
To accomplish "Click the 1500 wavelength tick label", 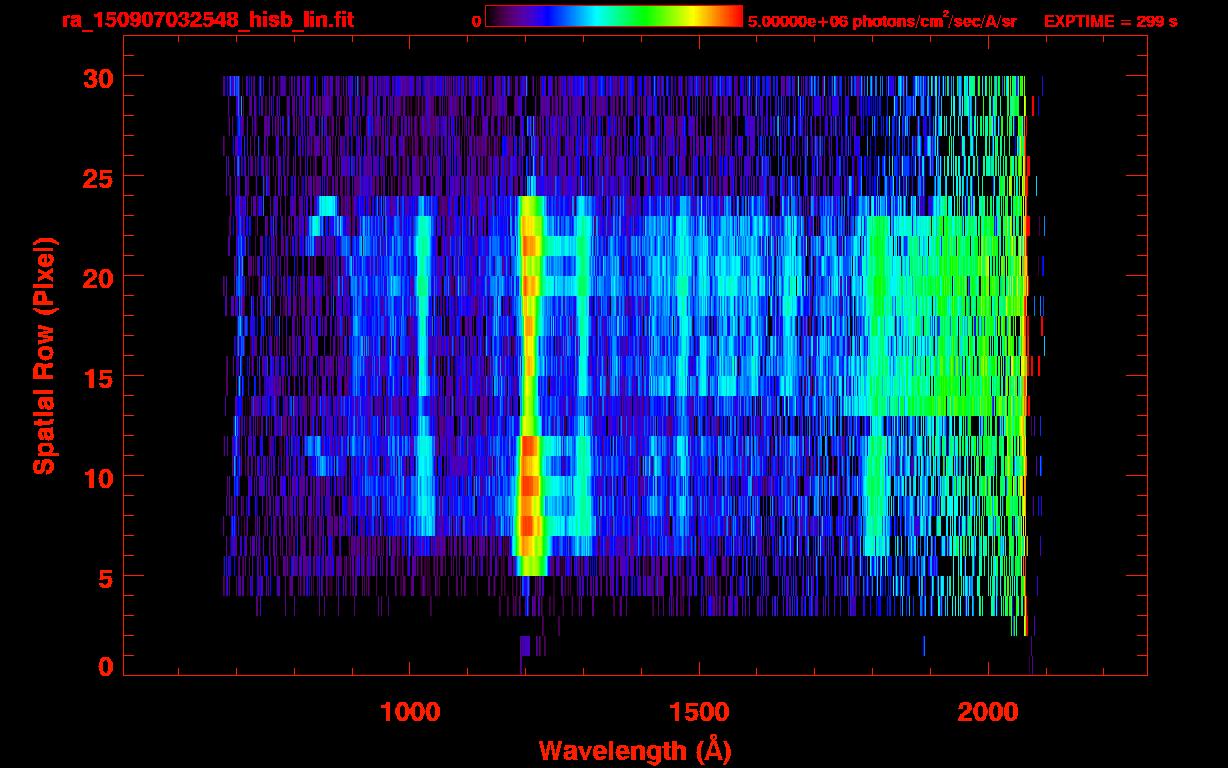I will [x=699, y=712].
